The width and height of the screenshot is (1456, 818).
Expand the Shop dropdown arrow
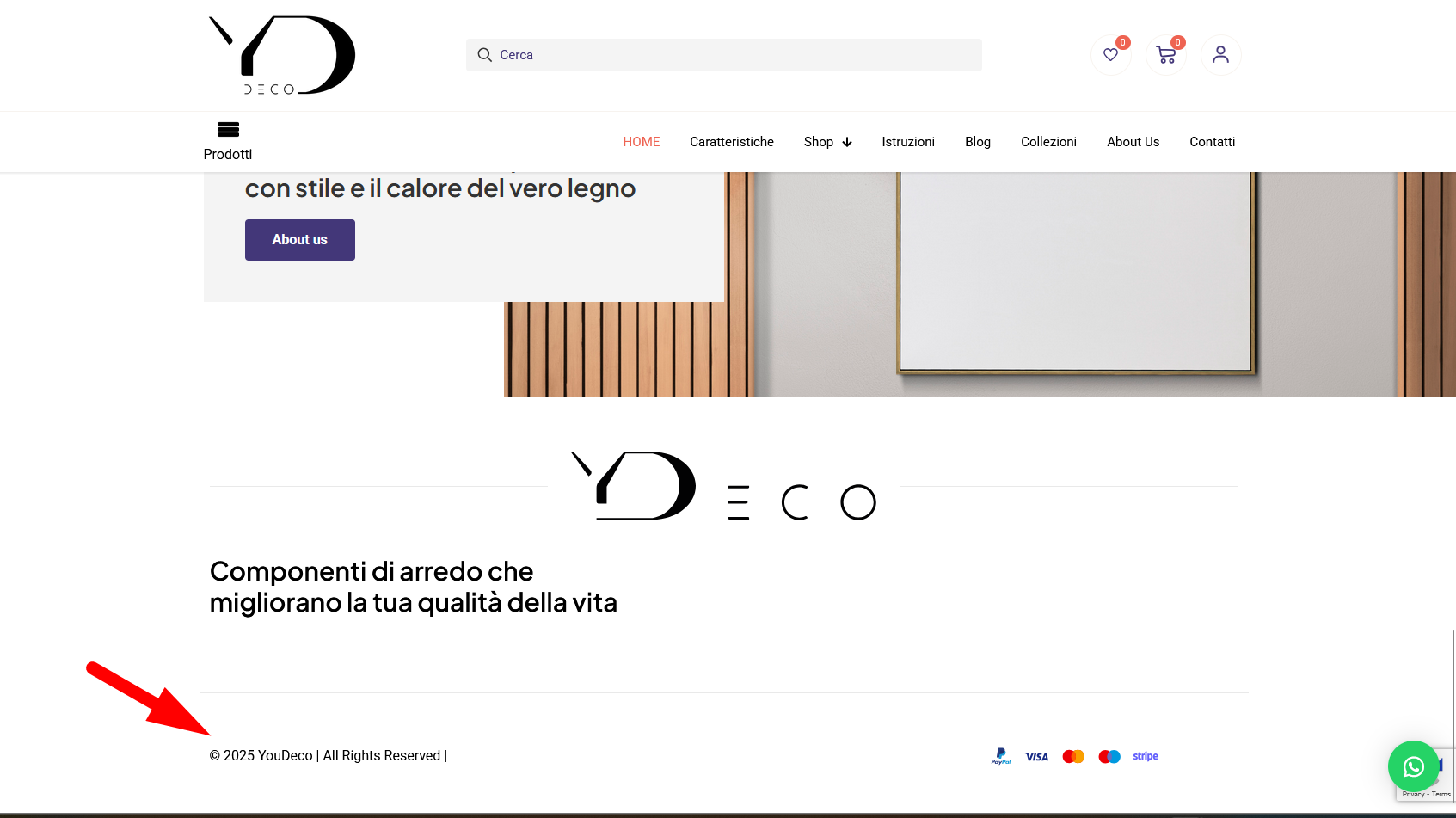pyautogui.click(x=847, y=142)
